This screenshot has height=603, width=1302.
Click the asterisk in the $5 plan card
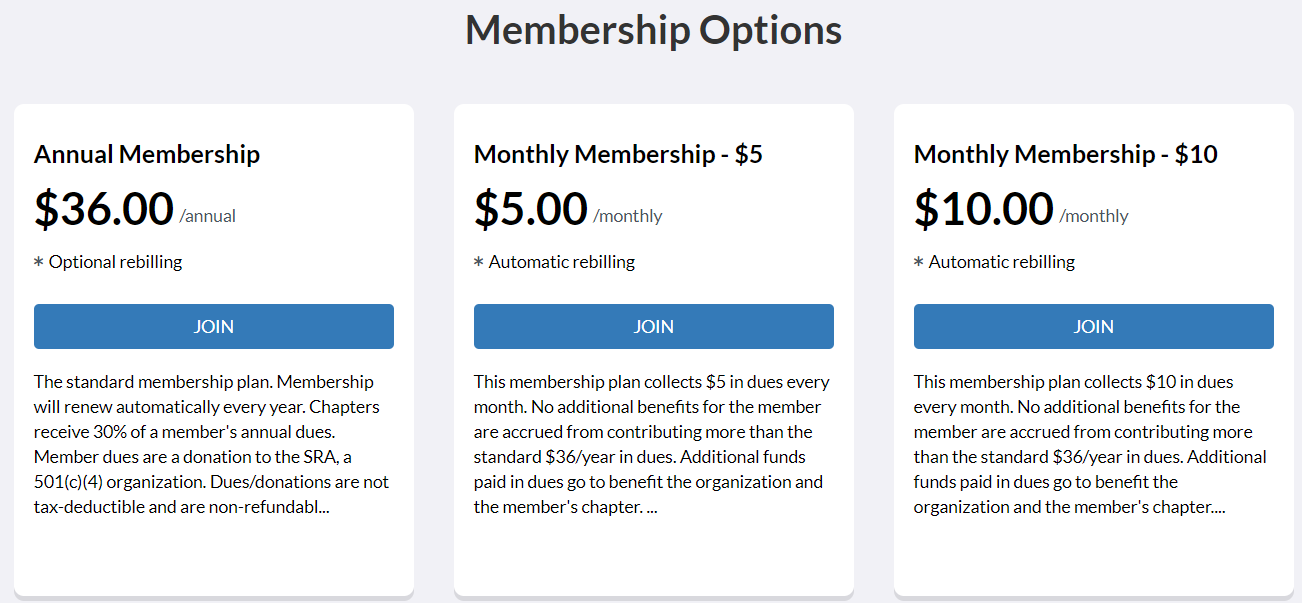[x=479, y=263]
